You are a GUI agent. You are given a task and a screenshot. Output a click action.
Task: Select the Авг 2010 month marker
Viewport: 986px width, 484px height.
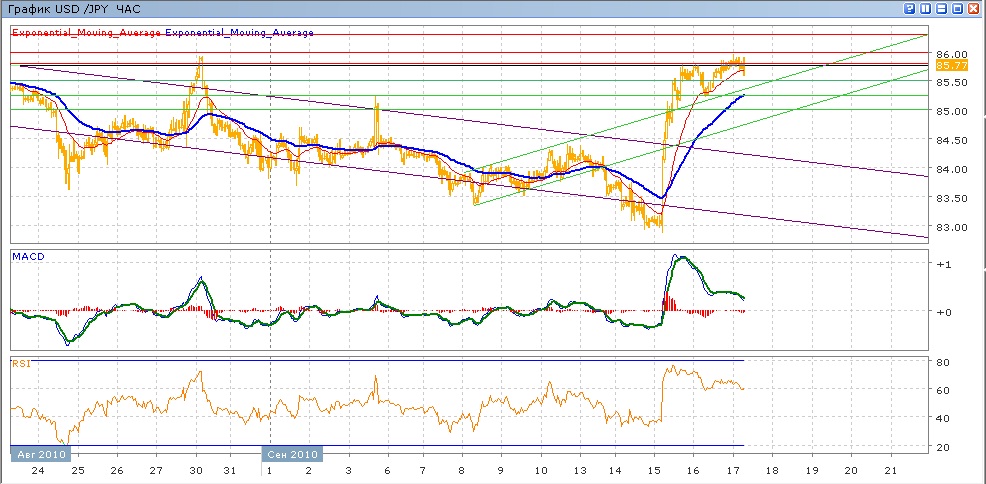[37, 453]
